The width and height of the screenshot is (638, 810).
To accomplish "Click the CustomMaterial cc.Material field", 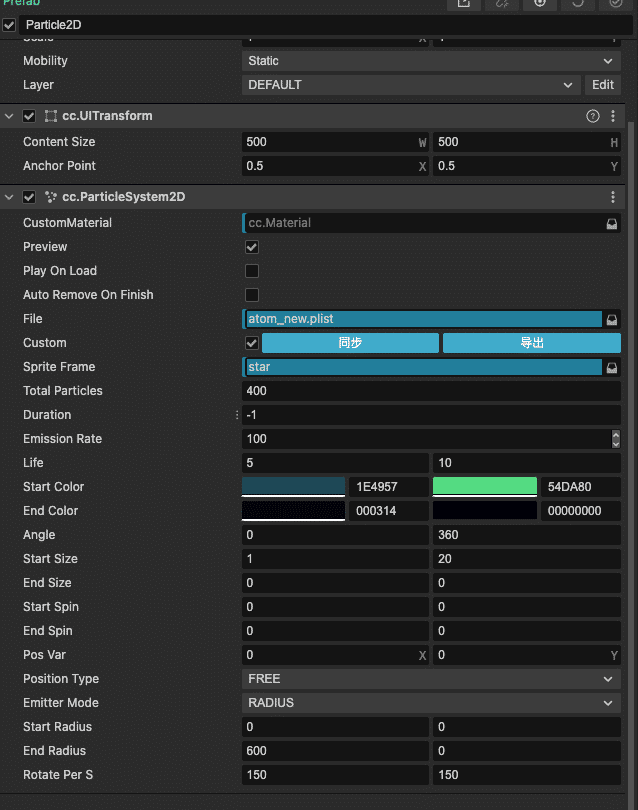I will coord(424,223).
